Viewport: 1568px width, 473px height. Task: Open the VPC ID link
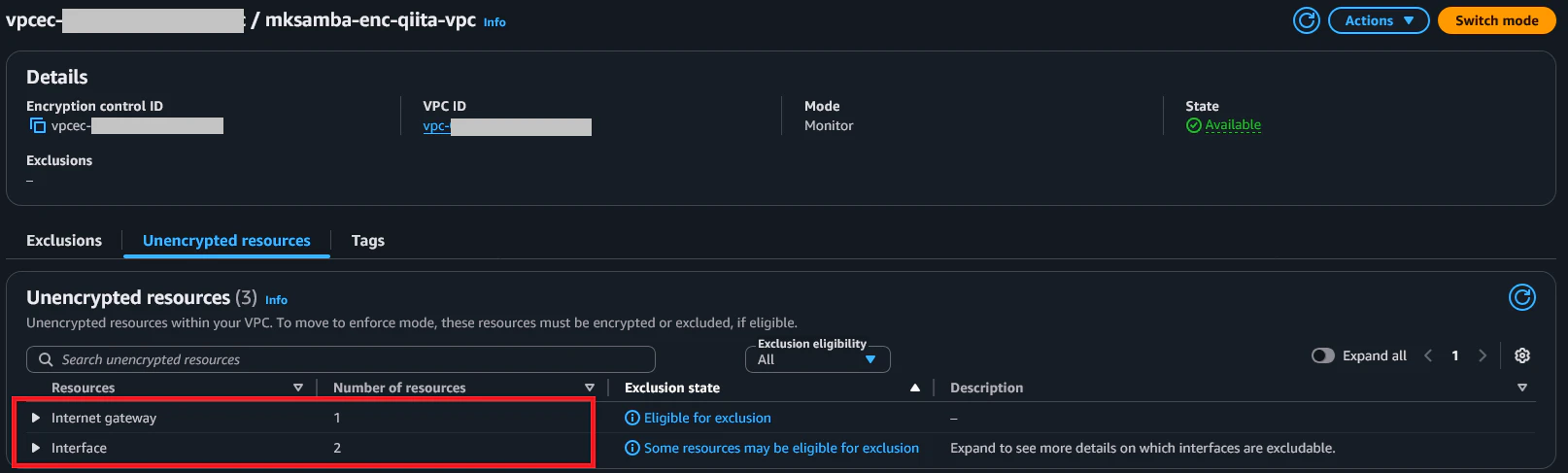pyautogui.click(x=435, y=126)
